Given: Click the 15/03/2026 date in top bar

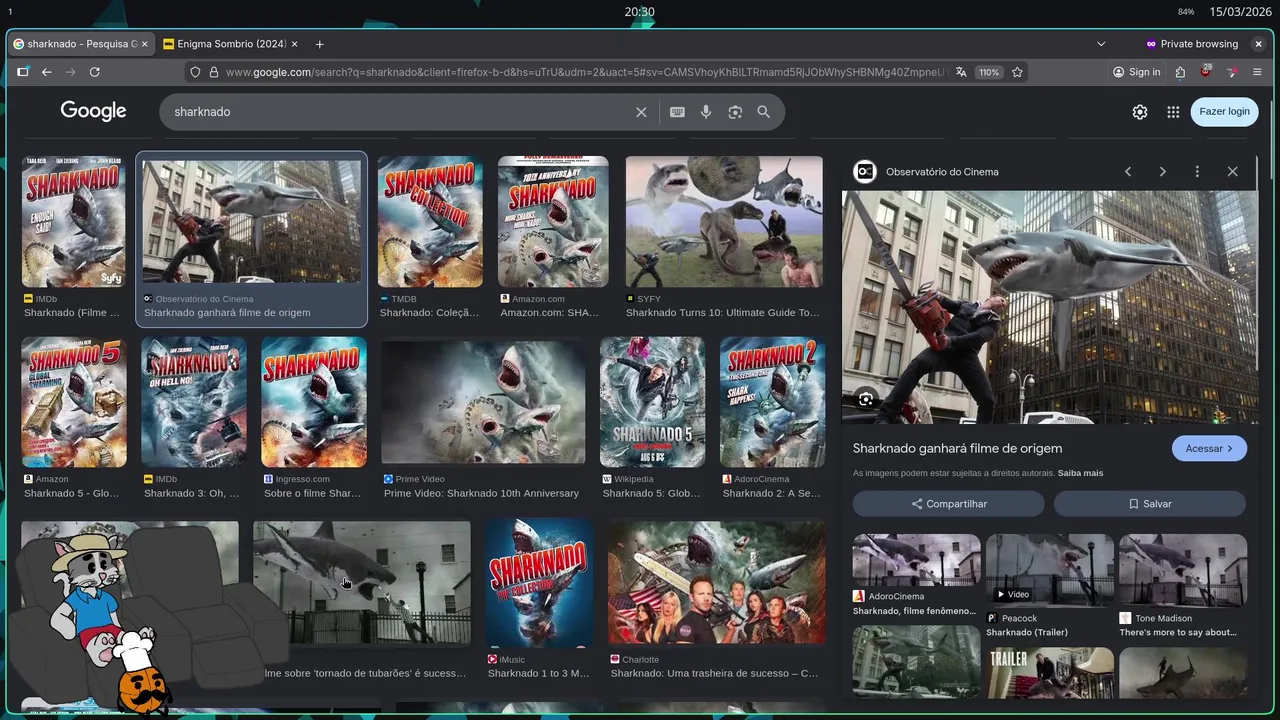Looking at the screenshot, I should (1240, 12).
